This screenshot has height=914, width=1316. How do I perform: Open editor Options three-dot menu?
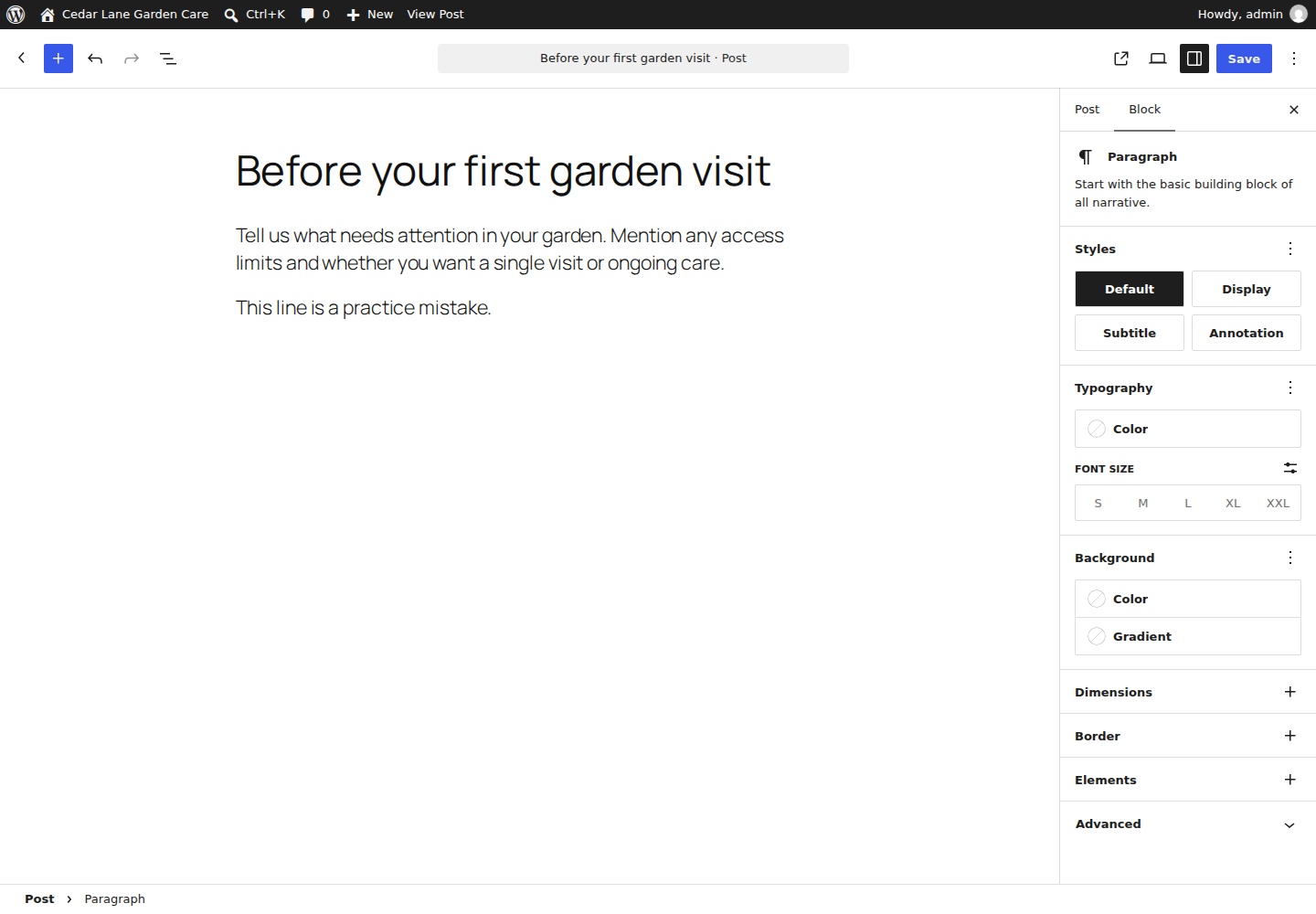tap(1294, 58)
